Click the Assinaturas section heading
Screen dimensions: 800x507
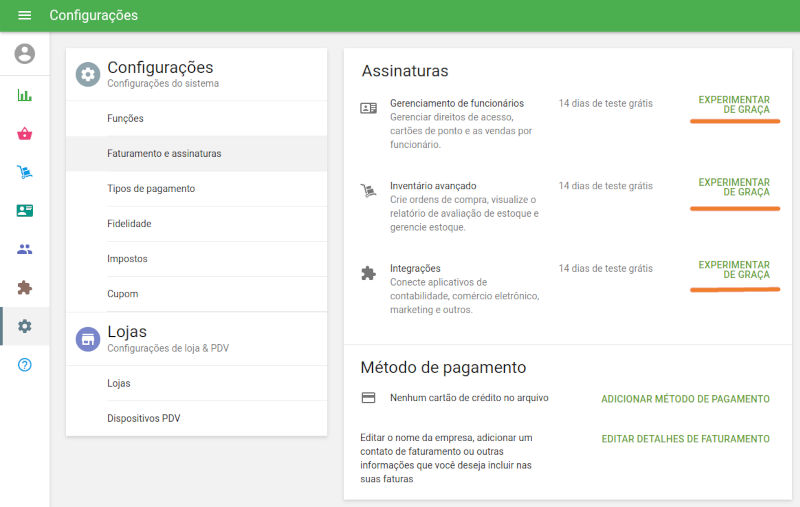click(x=405, y=71)
